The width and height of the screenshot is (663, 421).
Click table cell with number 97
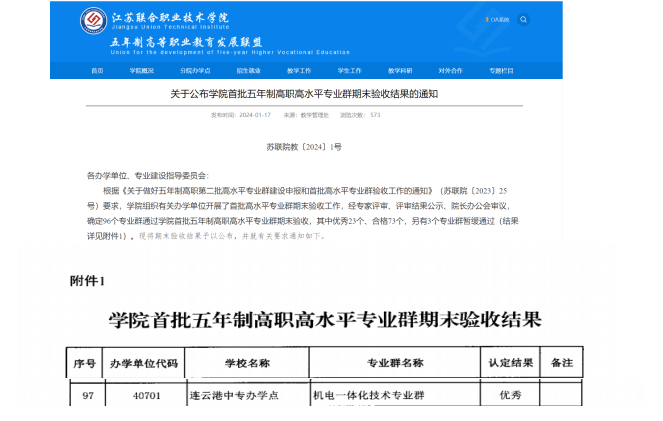tap(88, 396)
